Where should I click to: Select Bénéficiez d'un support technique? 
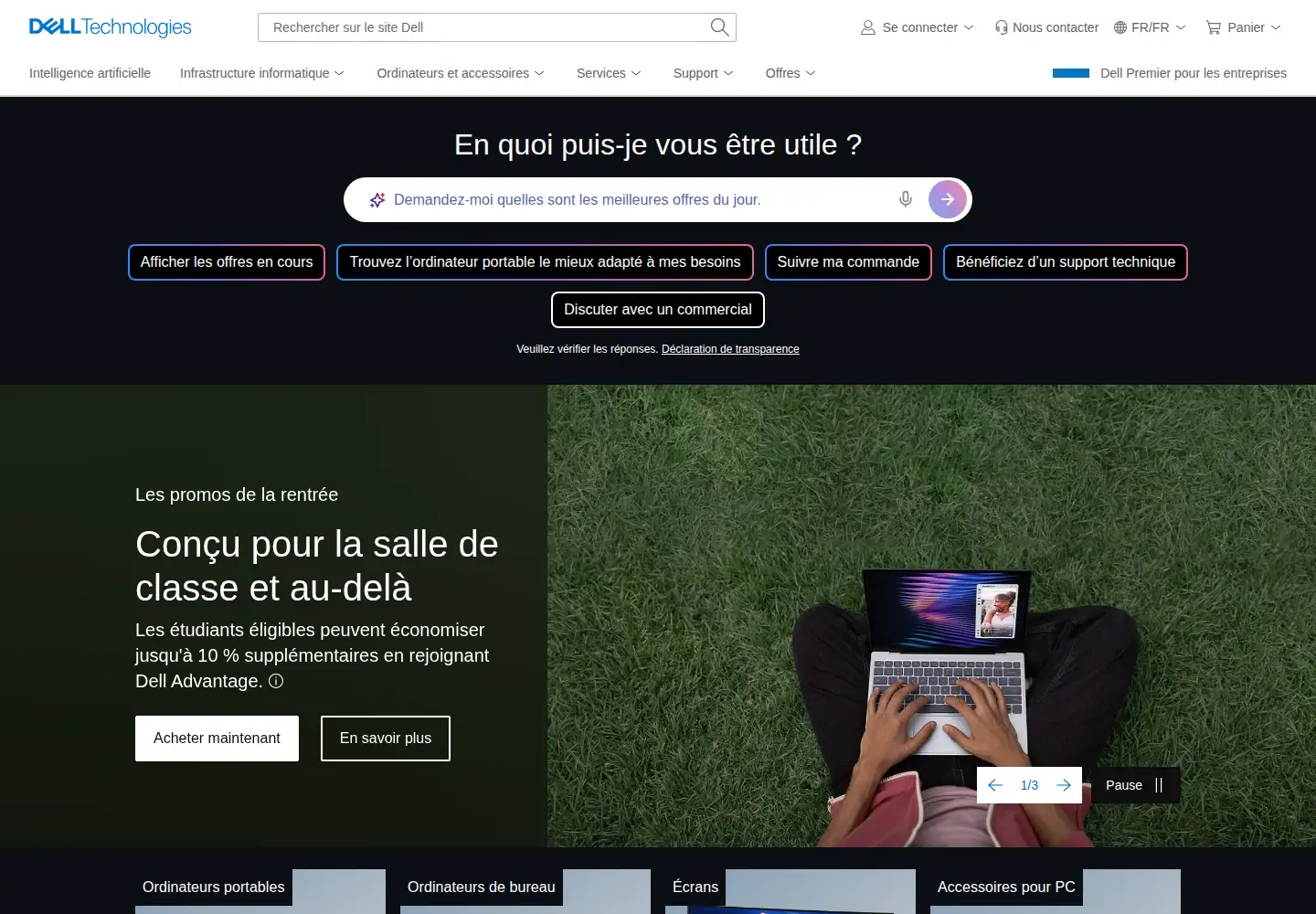pyautogui.click(x=1066, y=262)
